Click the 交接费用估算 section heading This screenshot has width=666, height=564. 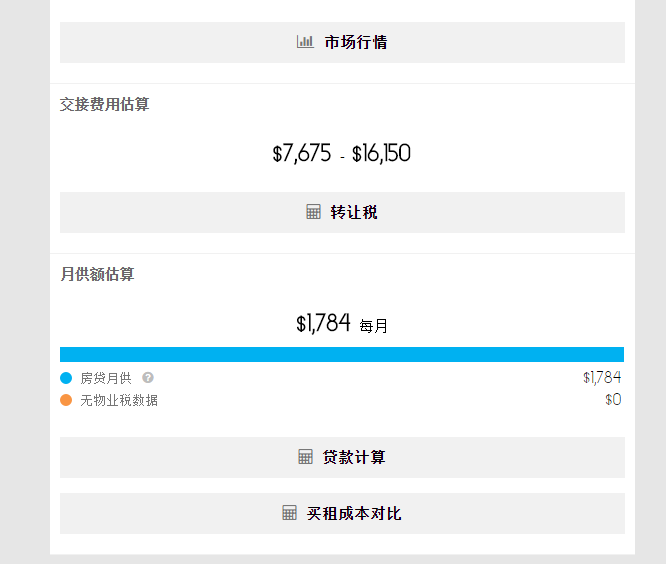click(x=105, y=104)
